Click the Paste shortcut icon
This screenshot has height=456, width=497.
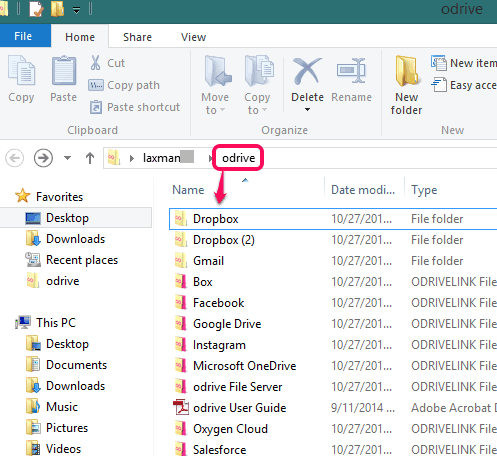(x=96, y=107)
